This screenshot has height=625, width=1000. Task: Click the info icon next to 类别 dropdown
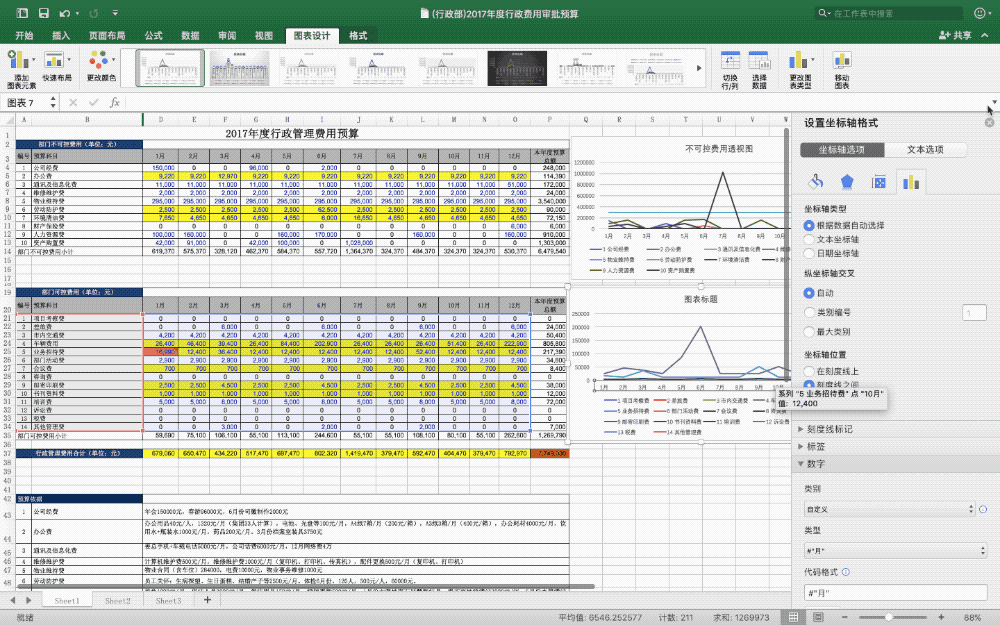pos(983,509)
